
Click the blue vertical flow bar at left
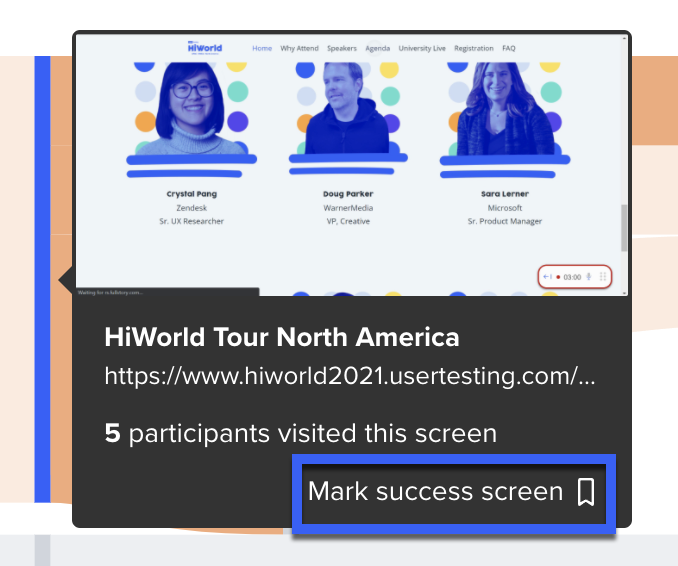[42, 279]
